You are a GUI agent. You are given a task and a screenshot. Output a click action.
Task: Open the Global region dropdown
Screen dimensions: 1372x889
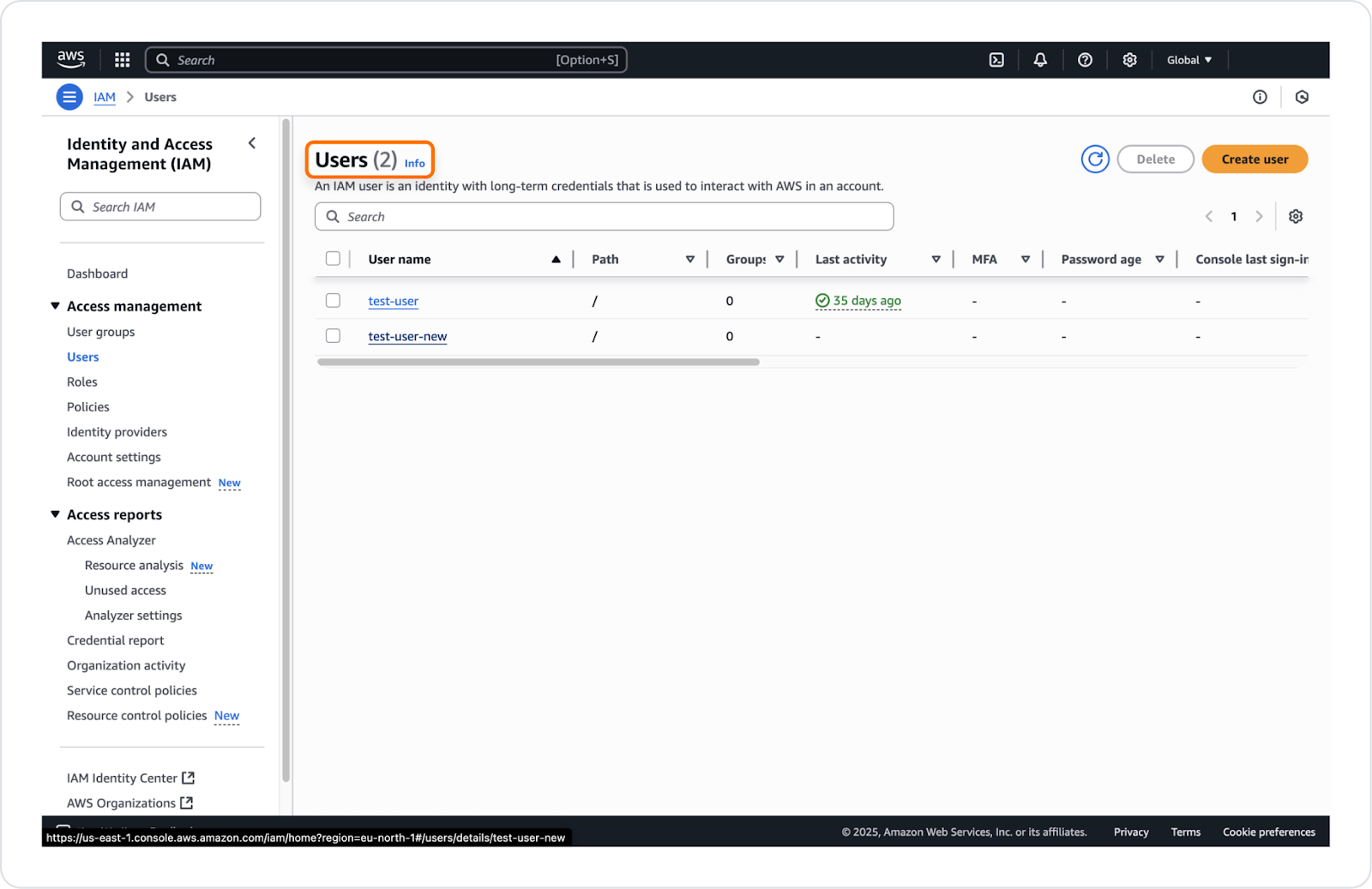tap(1188, 60)
